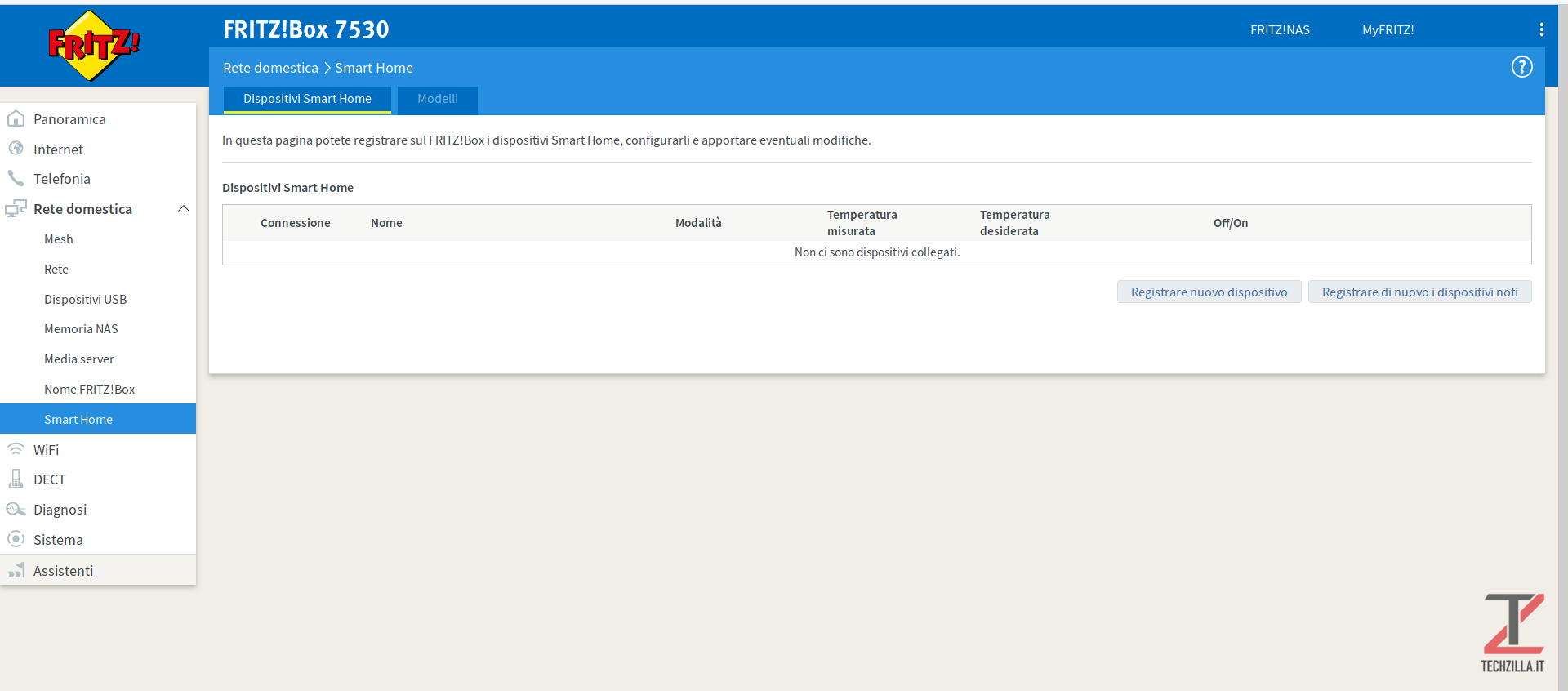Click the Nome column header
The image size is (1568, 691).
386,223
